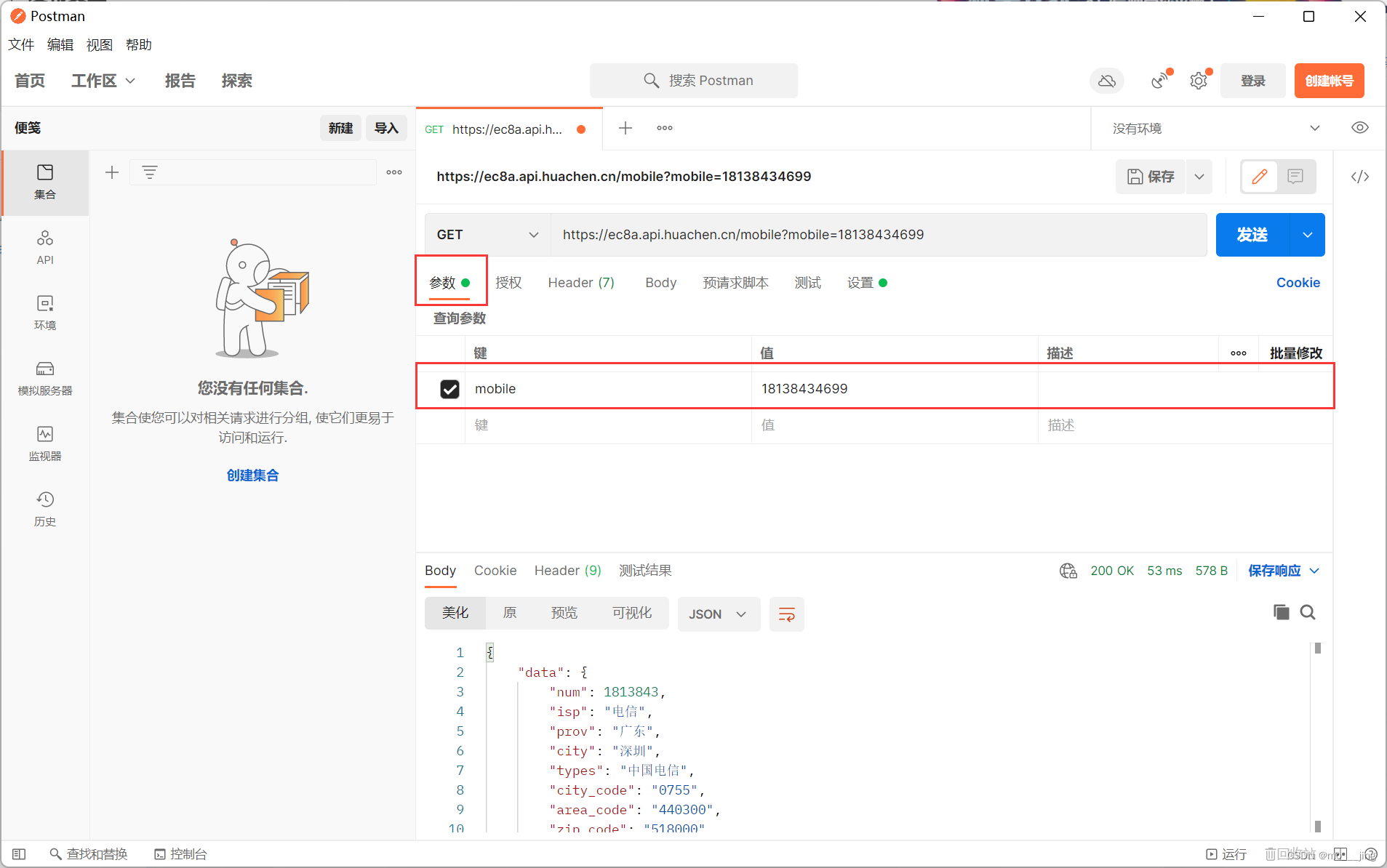Click the 批量修改 button
1387x868 pixels.
pyautogui.click(x=1295, y=353)
